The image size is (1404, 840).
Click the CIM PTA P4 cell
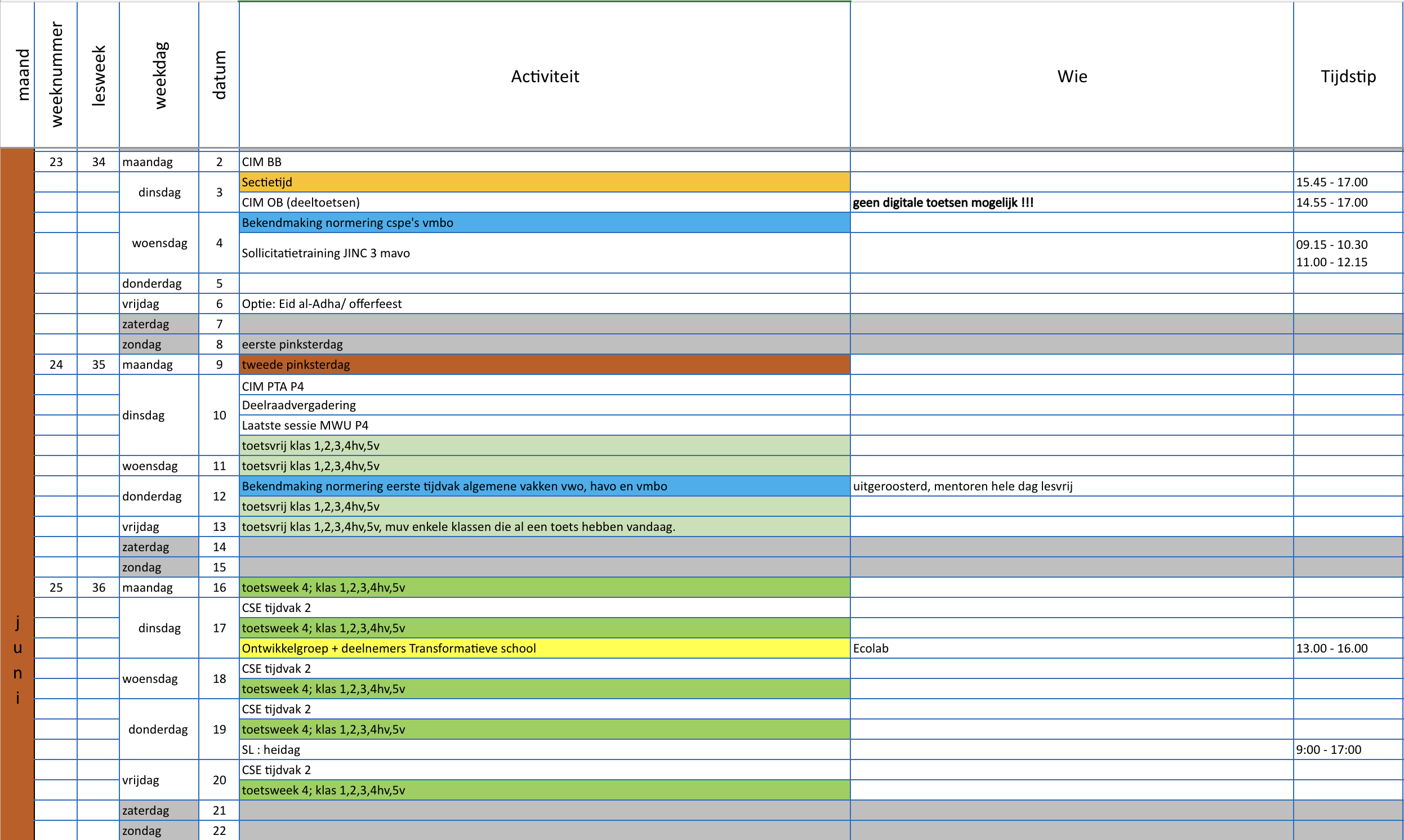point(545,386)
